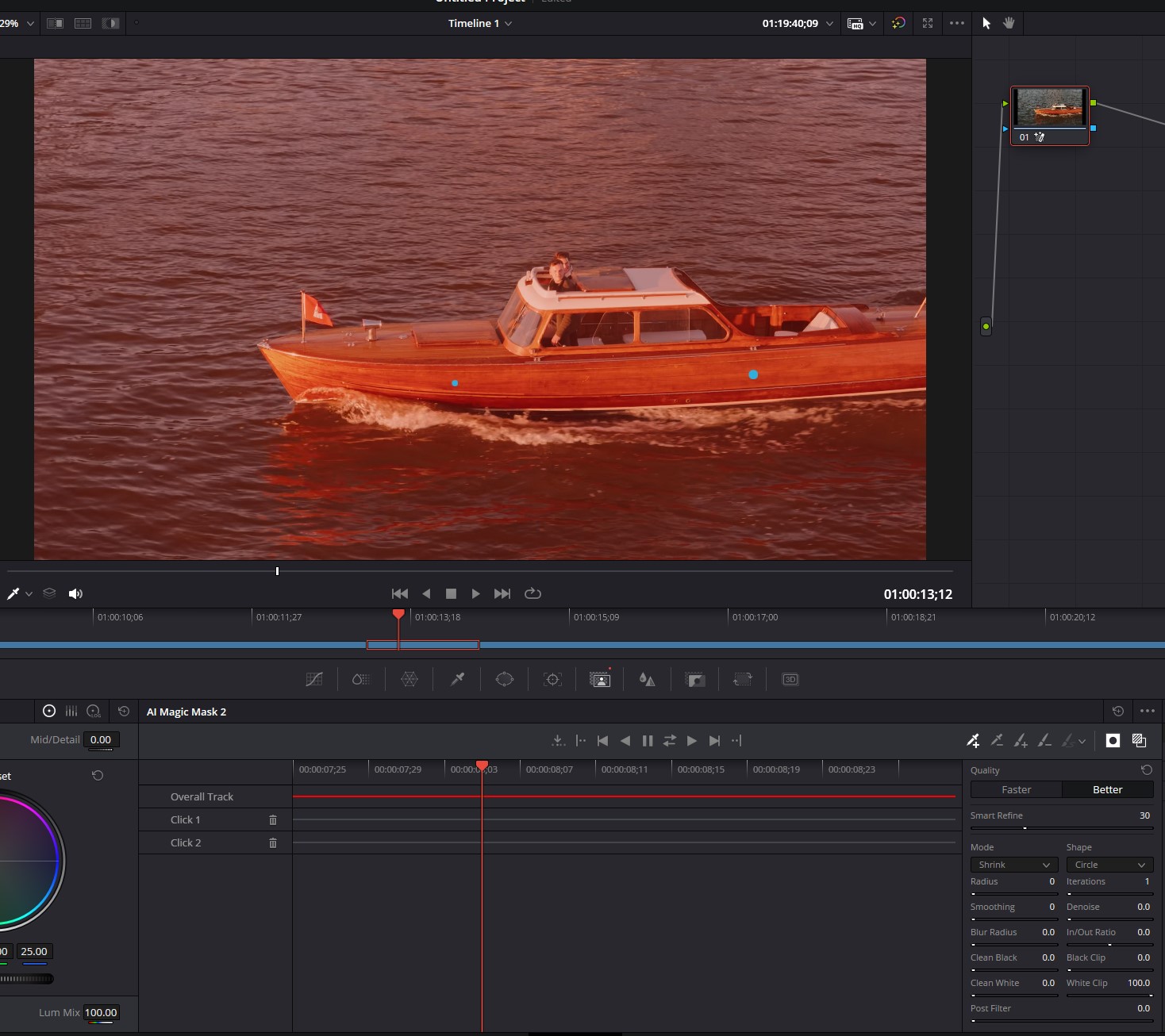Reset the Quality settings
This screenshot has width=1165, height=1036.
click(x=1147, y=769)
